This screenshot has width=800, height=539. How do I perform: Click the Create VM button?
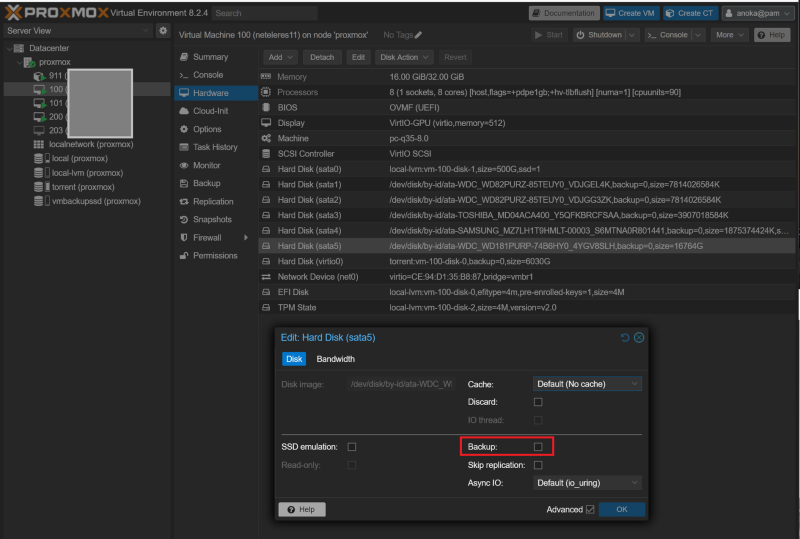click(x=631, y=13)
